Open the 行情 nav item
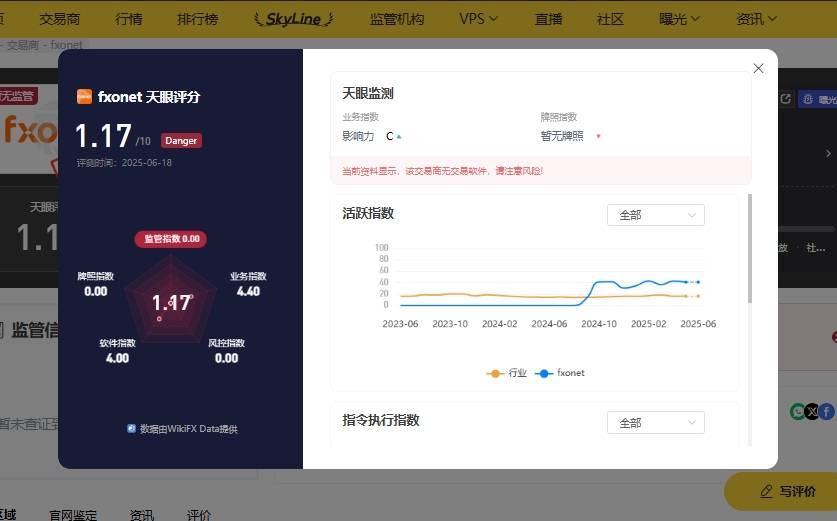This screenshot has width=837, height=521. 129,19
